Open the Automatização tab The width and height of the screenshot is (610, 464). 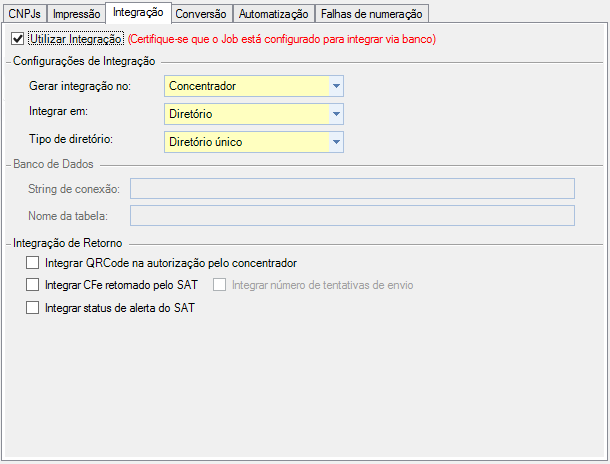tap(274, 14)
